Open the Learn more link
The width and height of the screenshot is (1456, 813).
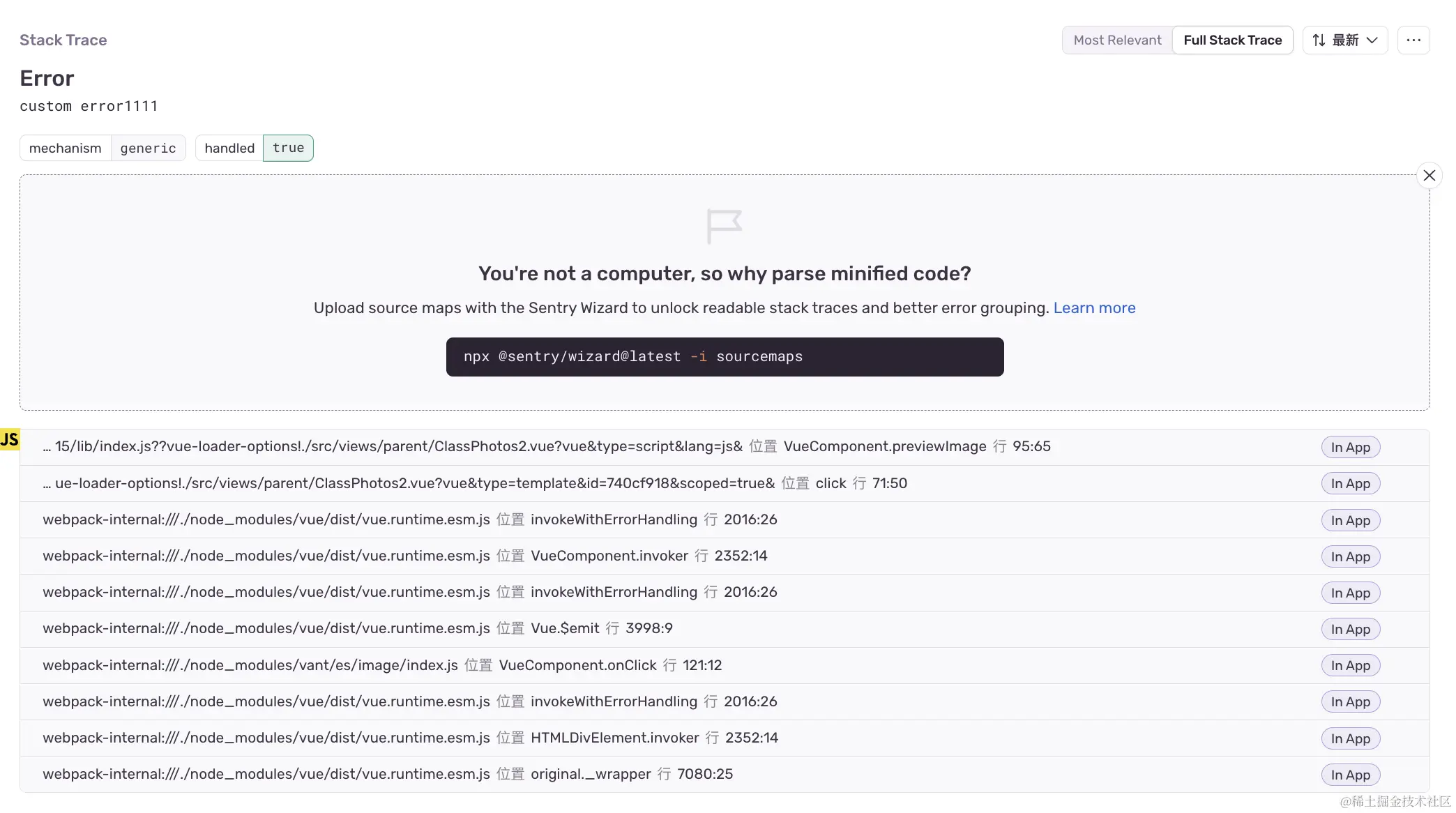1094,308
